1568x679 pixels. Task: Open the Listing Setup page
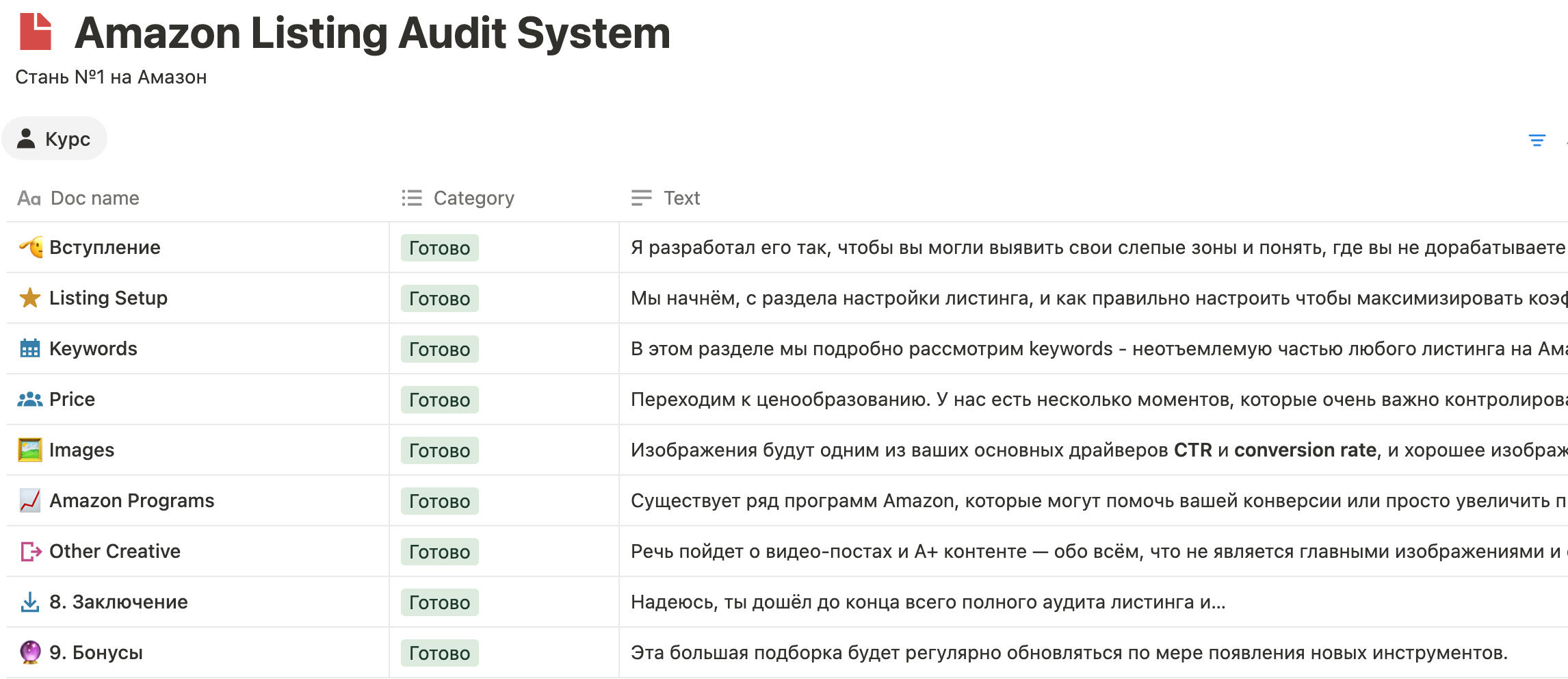[x=108, y=298]
